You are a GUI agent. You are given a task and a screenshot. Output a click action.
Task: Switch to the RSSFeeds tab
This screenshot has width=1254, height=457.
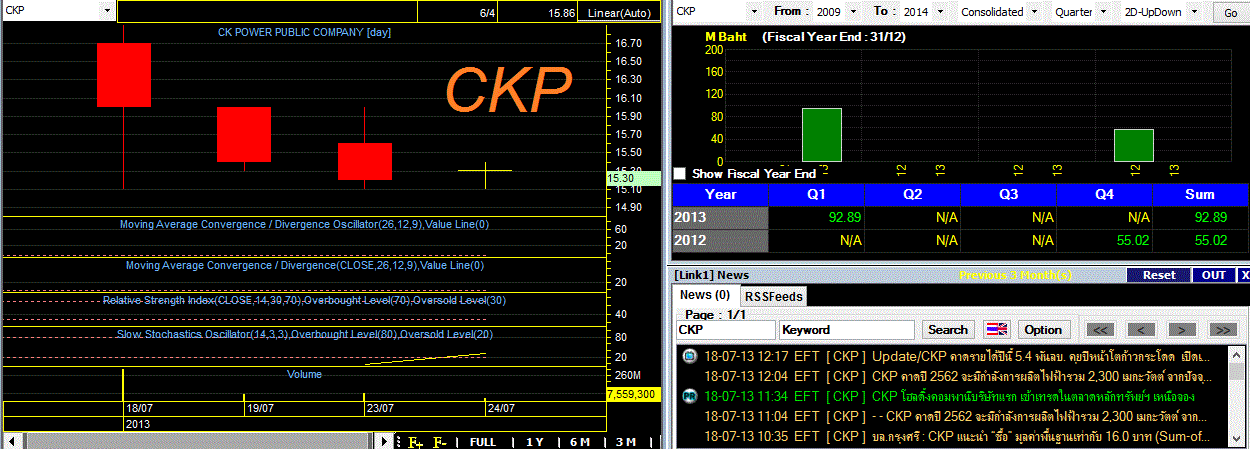tap(773, 296)
